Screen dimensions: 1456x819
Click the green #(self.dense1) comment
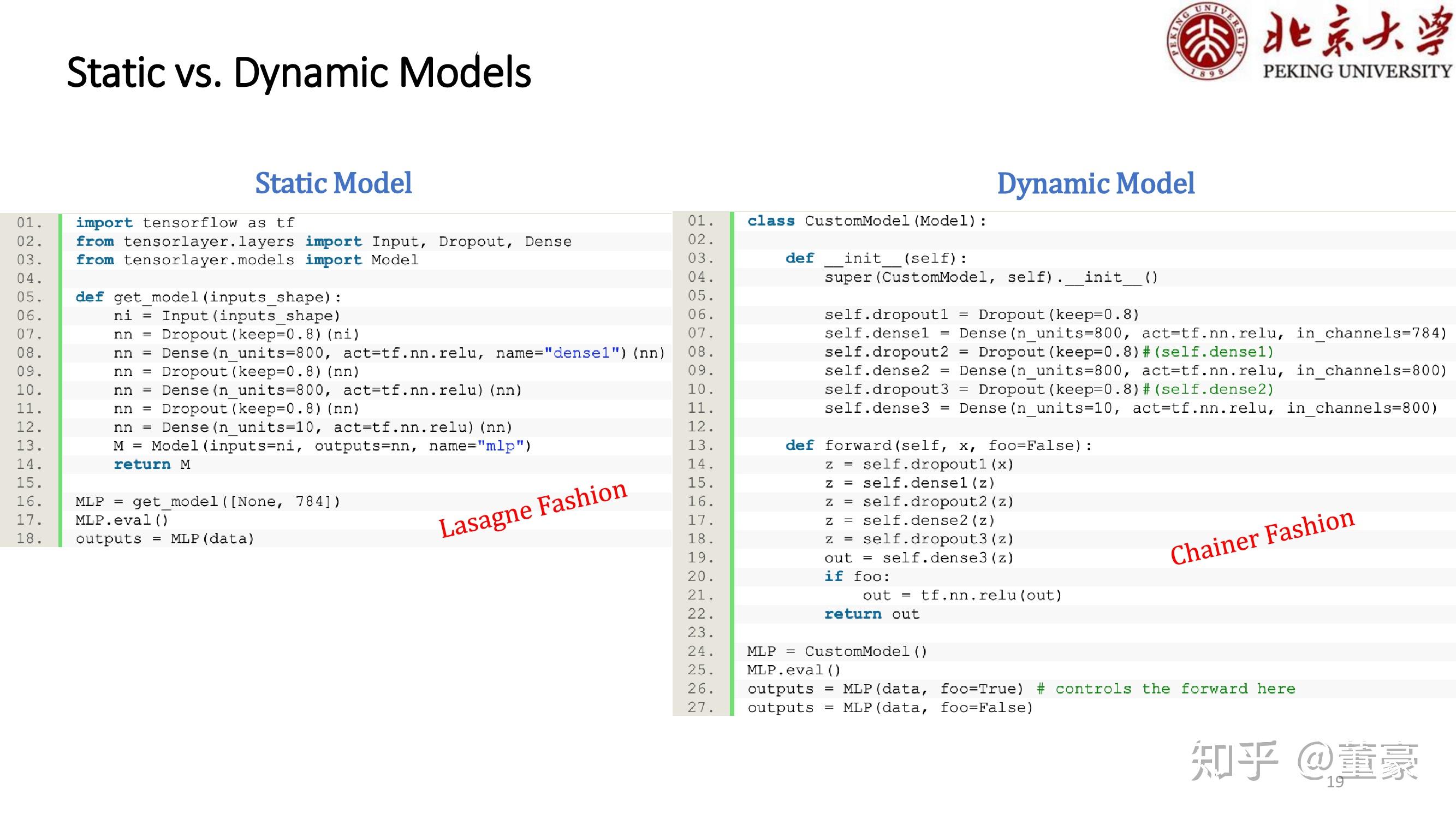1209,352
